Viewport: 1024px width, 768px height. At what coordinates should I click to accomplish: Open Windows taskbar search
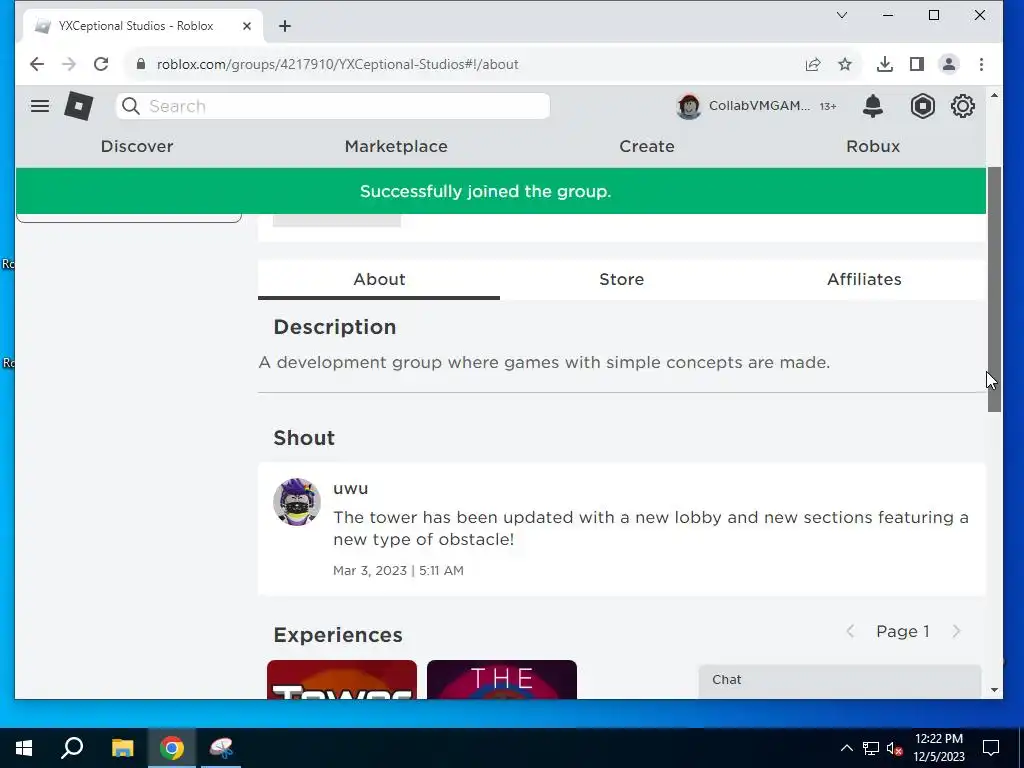coord(72,748)
